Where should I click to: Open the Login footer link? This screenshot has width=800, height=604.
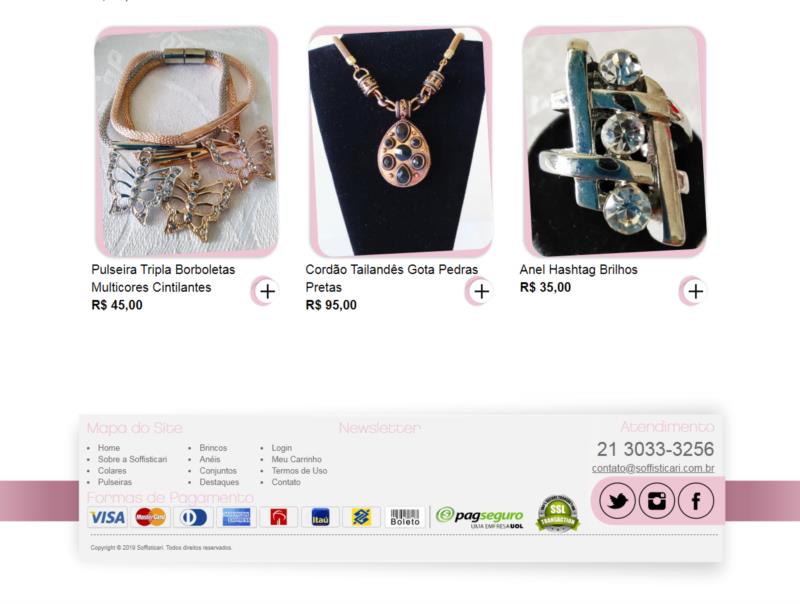pos(282,447)
